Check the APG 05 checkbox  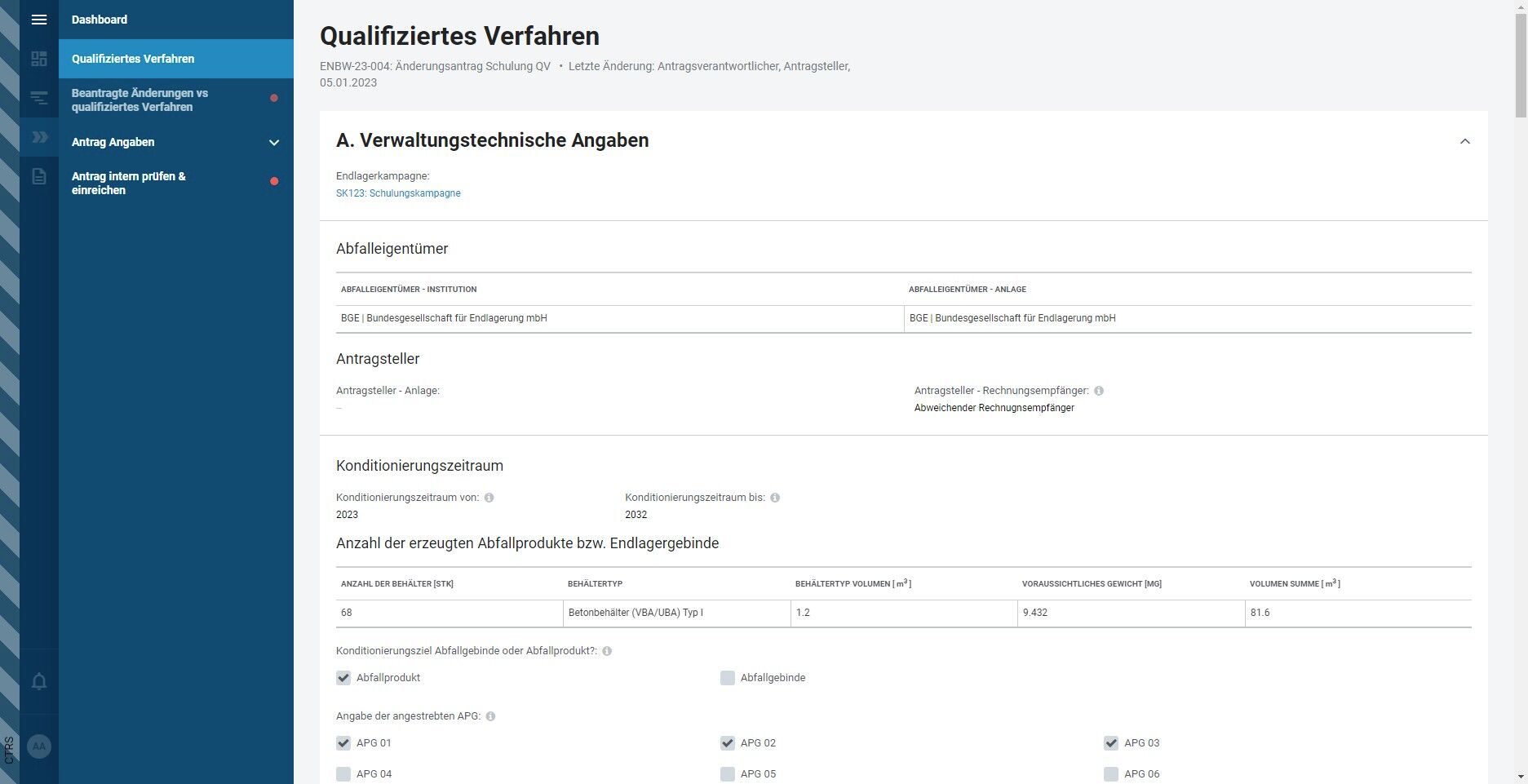[x=728, y=774]
